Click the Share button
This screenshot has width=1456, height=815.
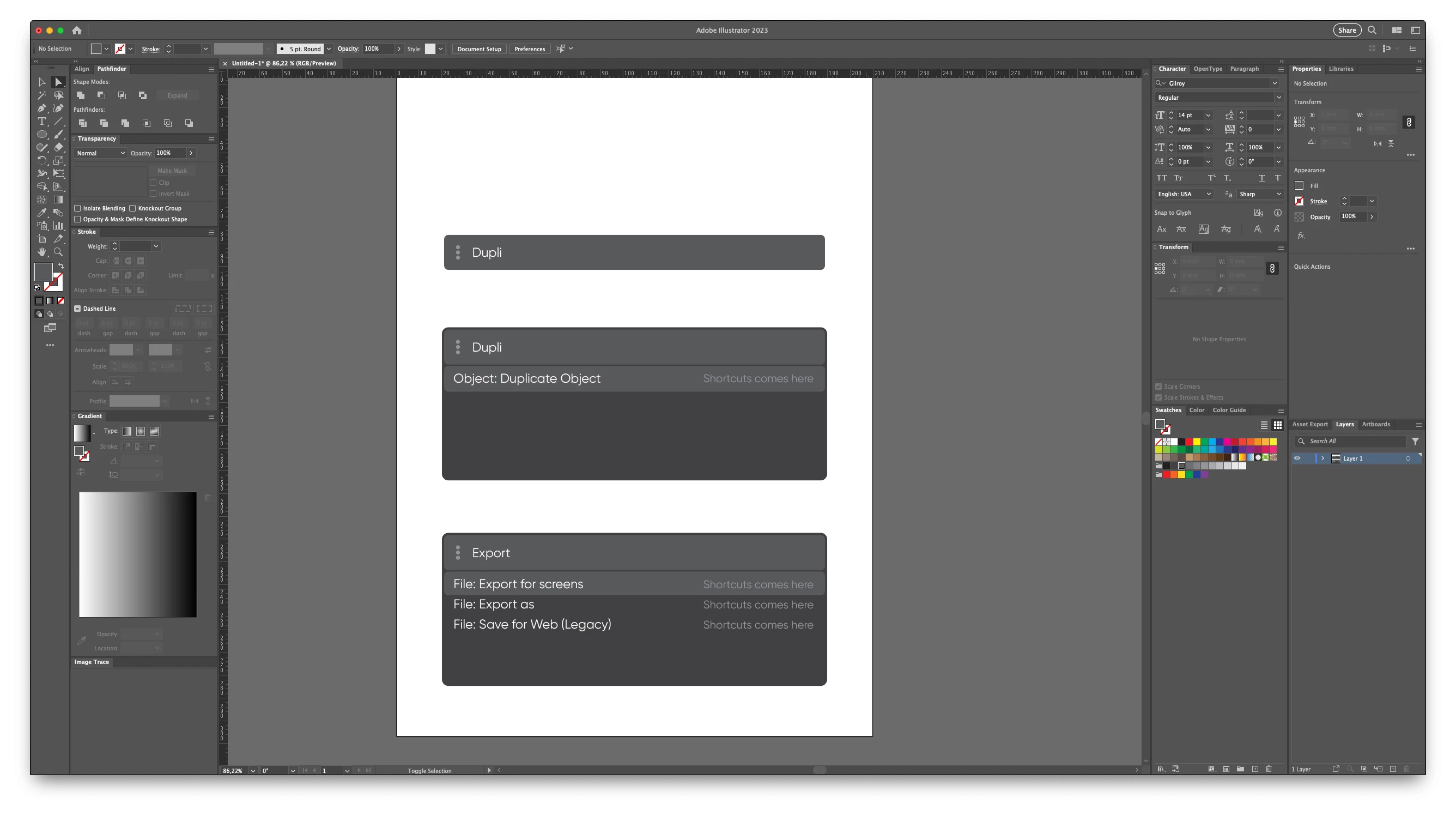point(1346,31)
